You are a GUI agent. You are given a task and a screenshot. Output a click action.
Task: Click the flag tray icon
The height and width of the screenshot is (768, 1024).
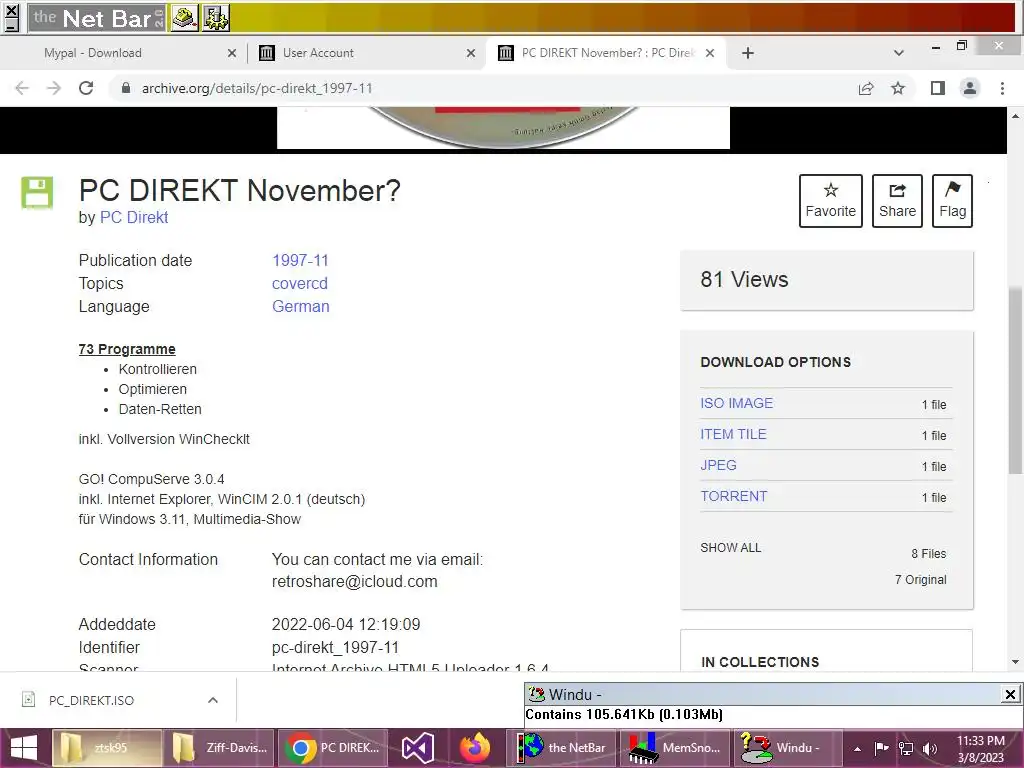[x=882, y=749]
